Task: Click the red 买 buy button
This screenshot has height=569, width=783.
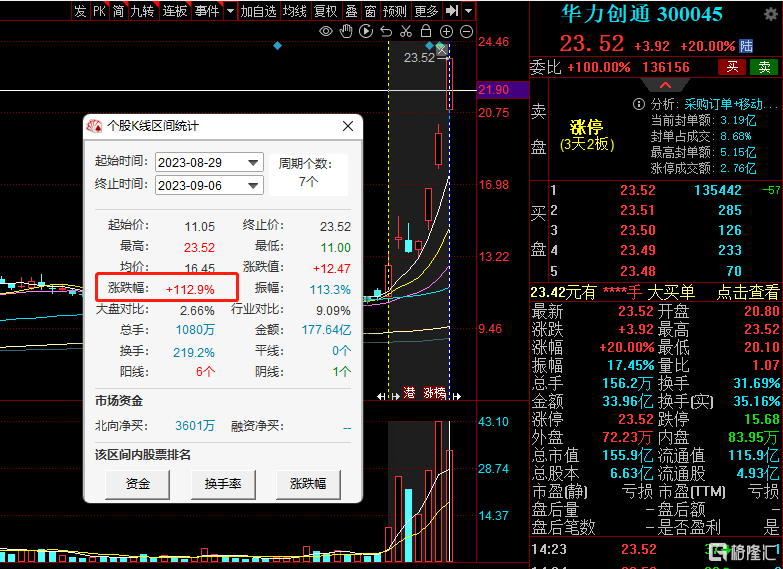Action: point(732,67)
